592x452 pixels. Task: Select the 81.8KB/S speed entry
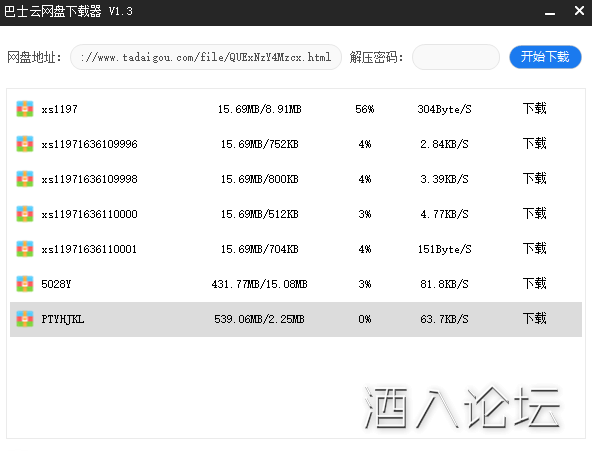pos(444,284)
